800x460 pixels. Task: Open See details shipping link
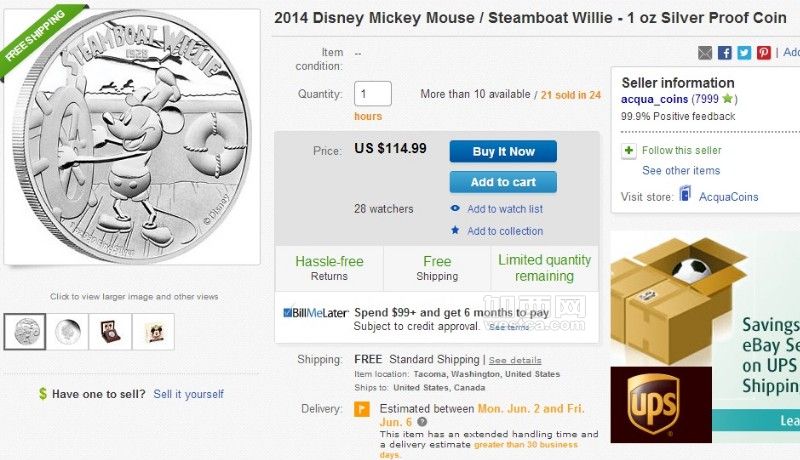click(515, 360)
